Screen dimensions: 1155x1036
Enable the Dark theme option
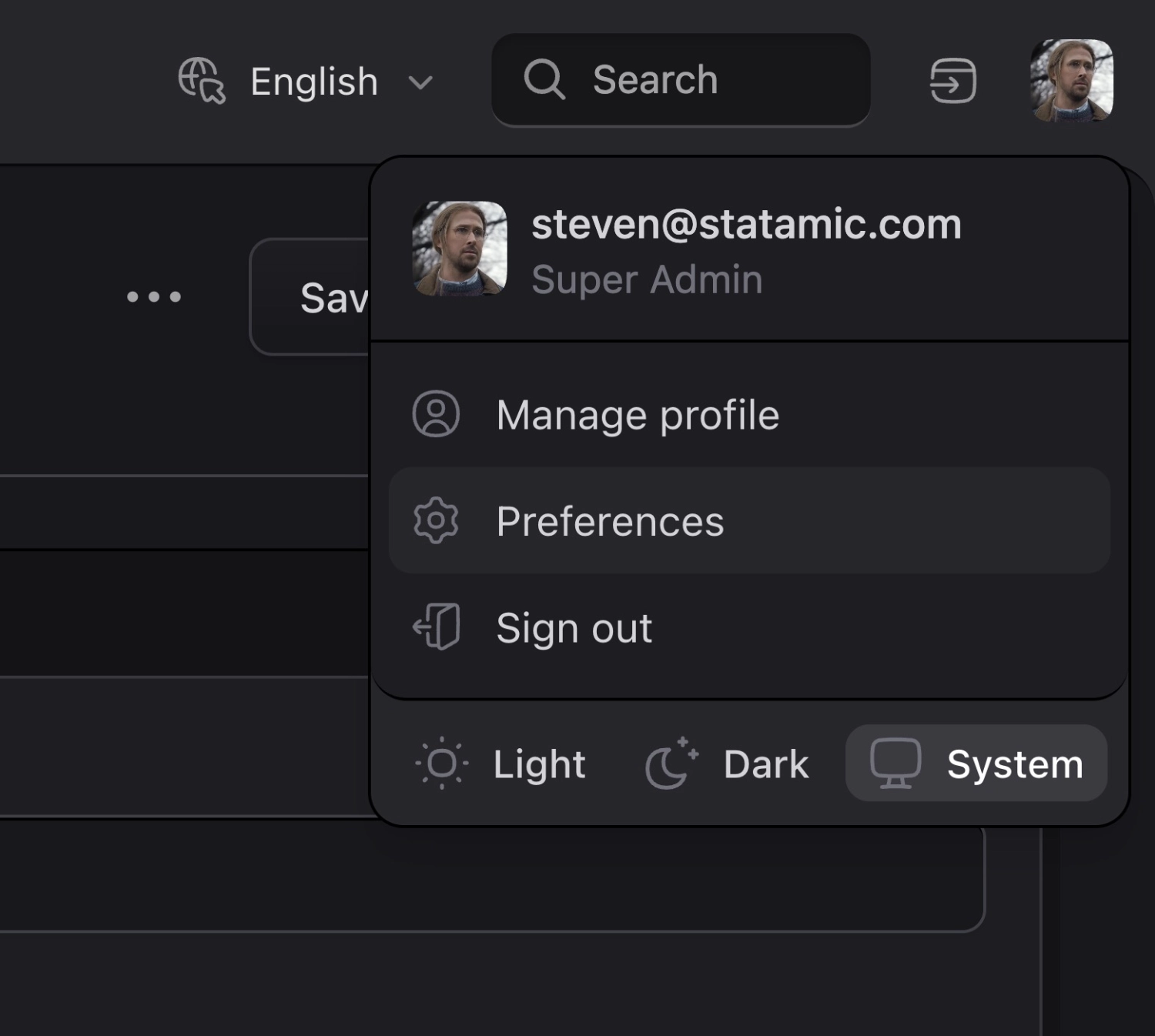(x=728, y=764)
